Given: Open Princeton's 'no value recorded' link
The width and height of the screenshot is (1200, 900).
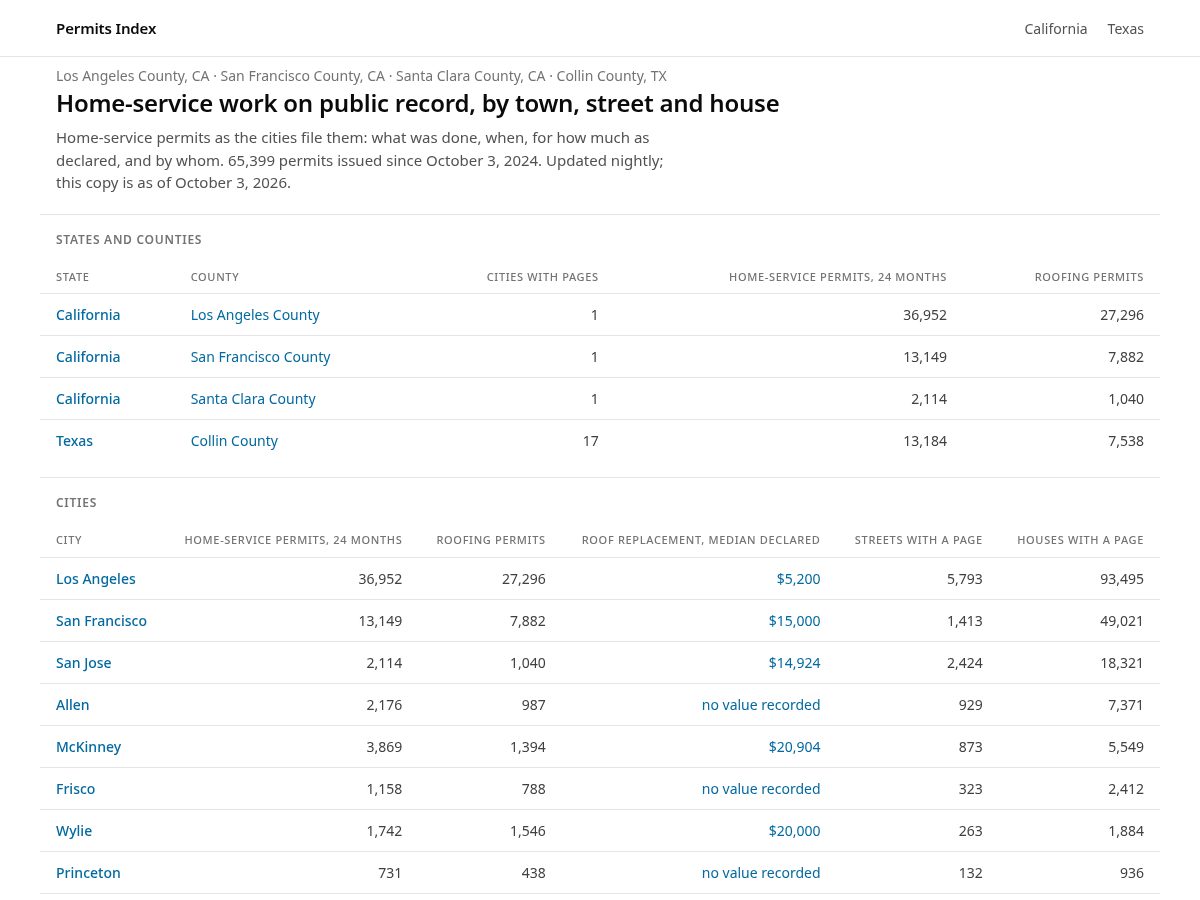Looking at the screenshot, I should (761, 873).
